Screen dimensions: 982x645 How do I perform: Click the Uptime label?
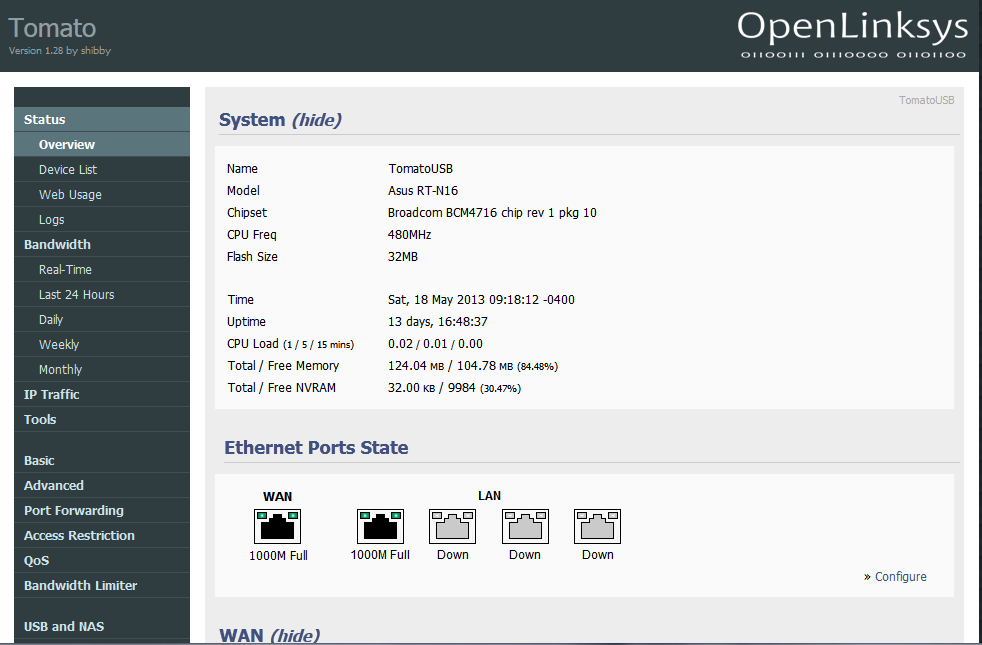(x=246, y=322)
